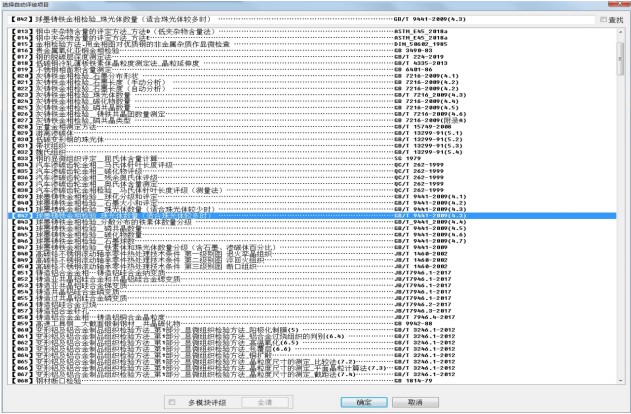
Task: Enable the 多模块评级 checkbox
Action: (x=172, y=402)
